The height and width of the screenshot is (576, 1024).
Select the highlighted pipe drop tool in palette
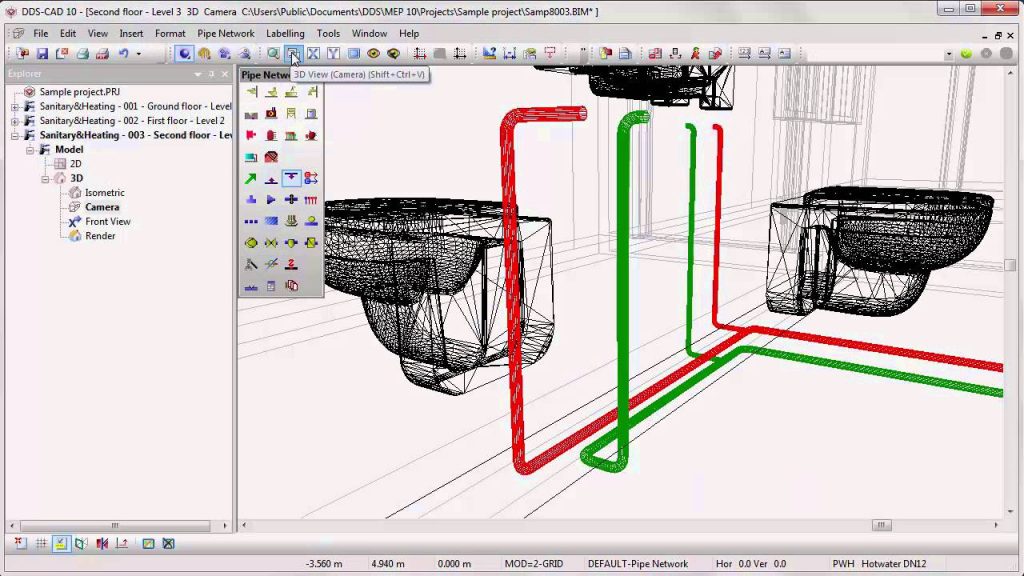coord(291,177)
